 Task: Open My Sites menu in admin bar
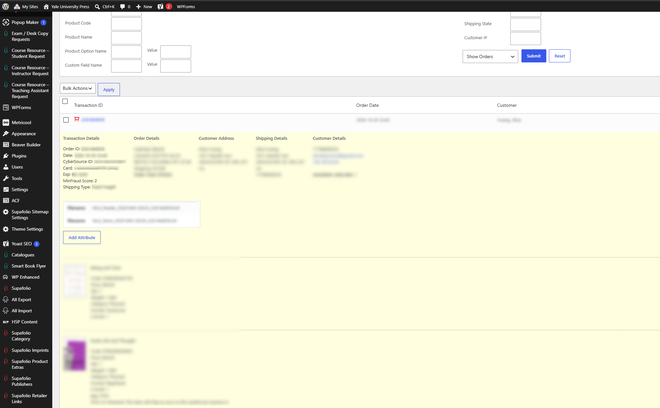click(x=26, y=6)
